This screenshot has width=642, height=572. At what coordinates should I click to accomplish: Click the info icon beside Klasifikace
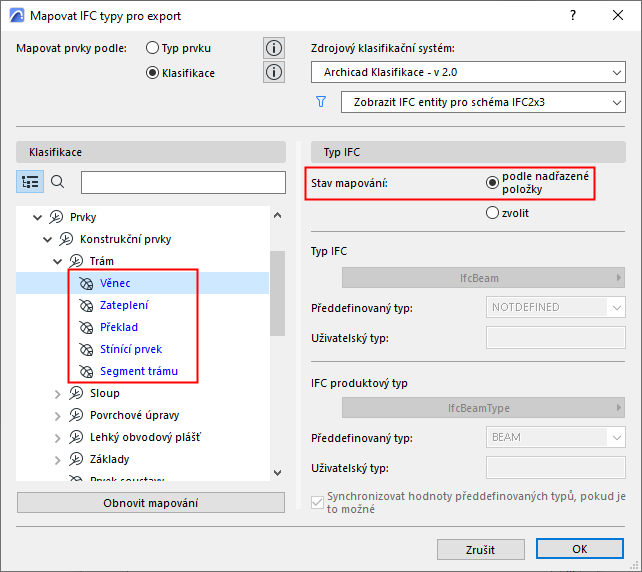pyautogui.click(x=274, y=72)
